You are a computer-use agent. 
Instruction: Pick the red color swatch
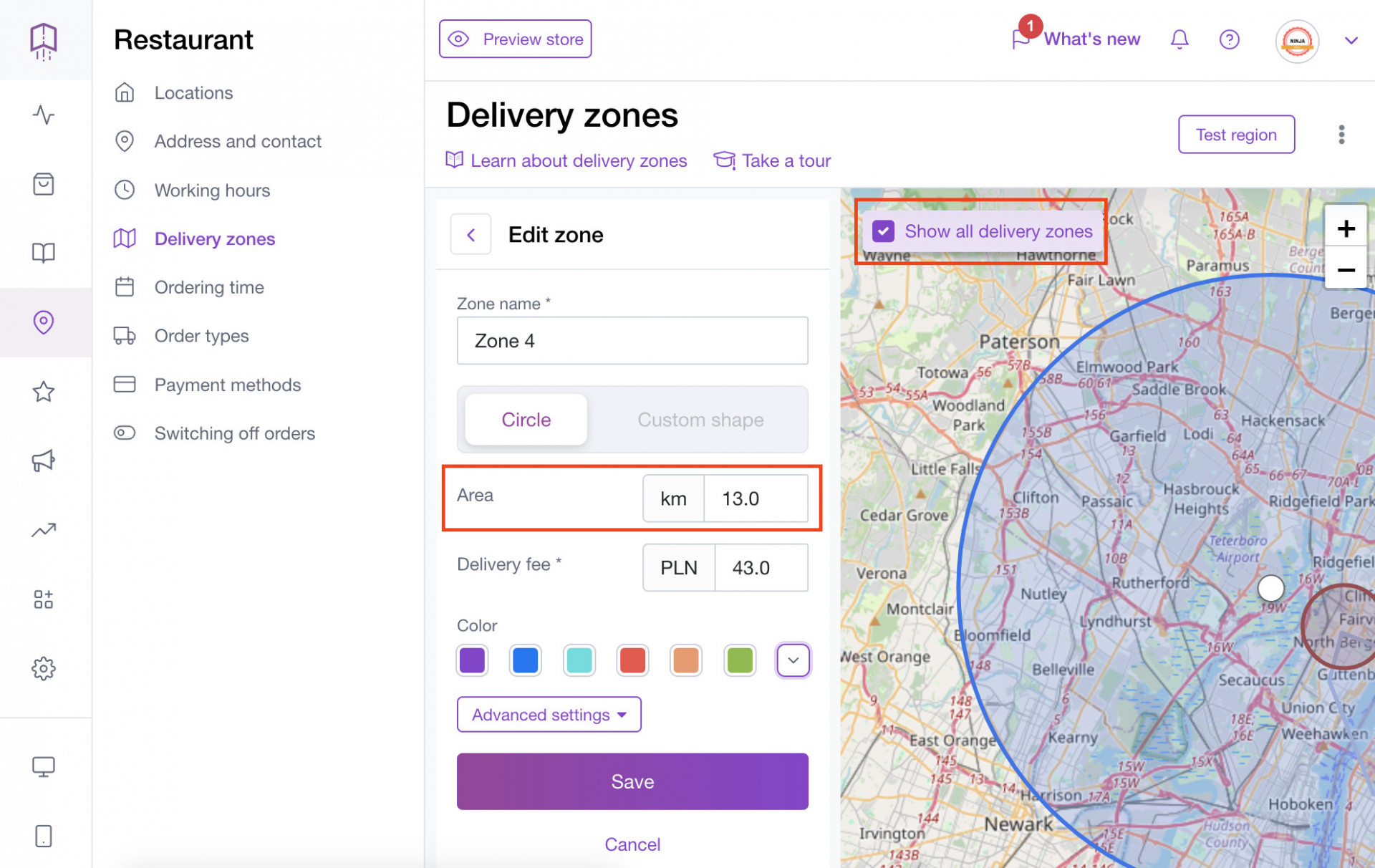(x=632, y=660)
